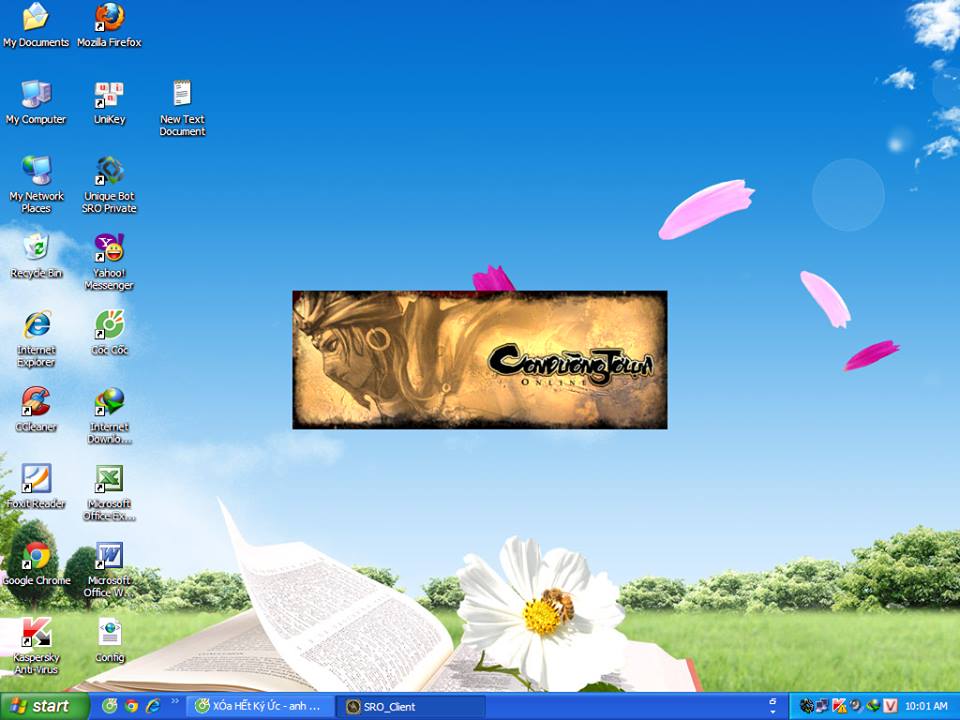Screen dimensions: 960x720
Task: Click the Internet Explorer desktop icon
Action: (36, 339)
